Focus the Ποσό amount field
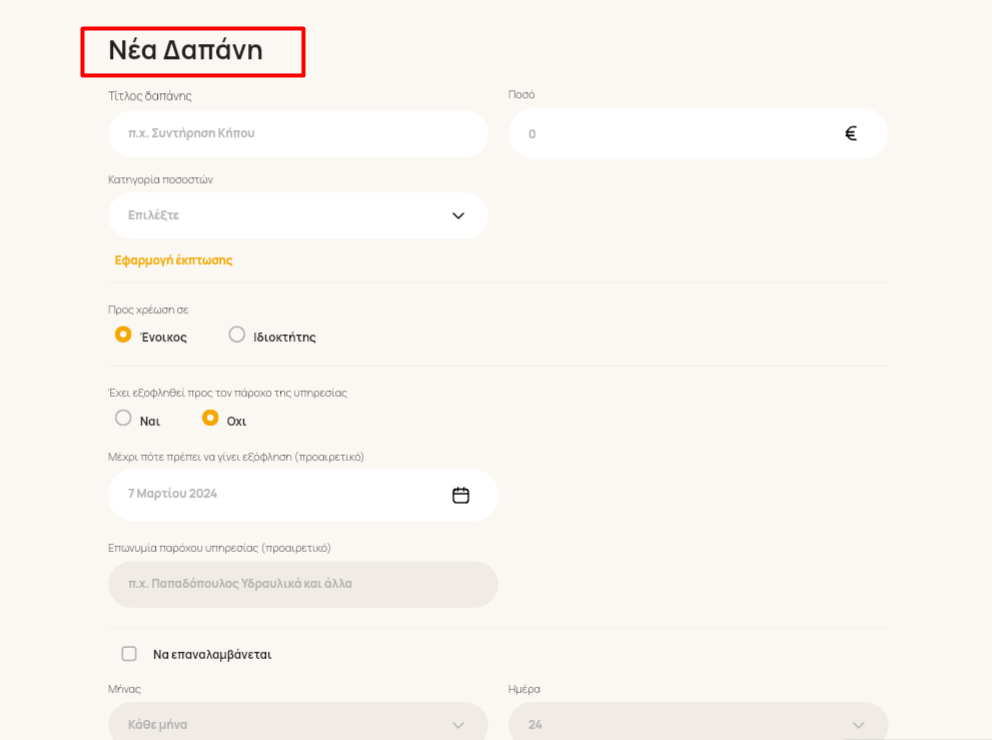 pyautogui.click(x=698, y=133)
